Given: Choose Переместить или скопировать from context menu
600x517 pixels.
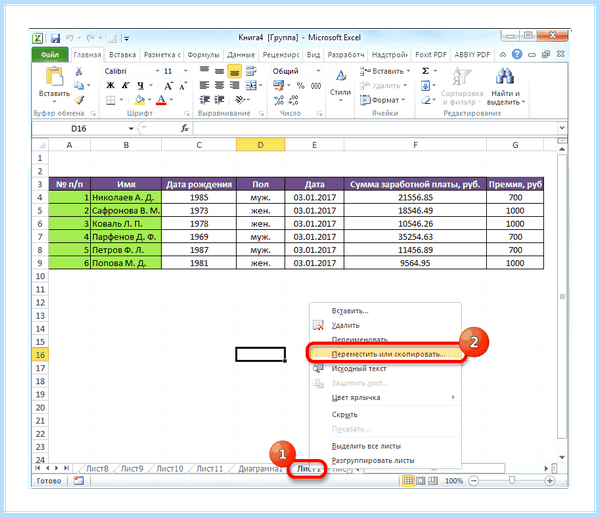Looking at the screenshot, I should click(388, 354).
